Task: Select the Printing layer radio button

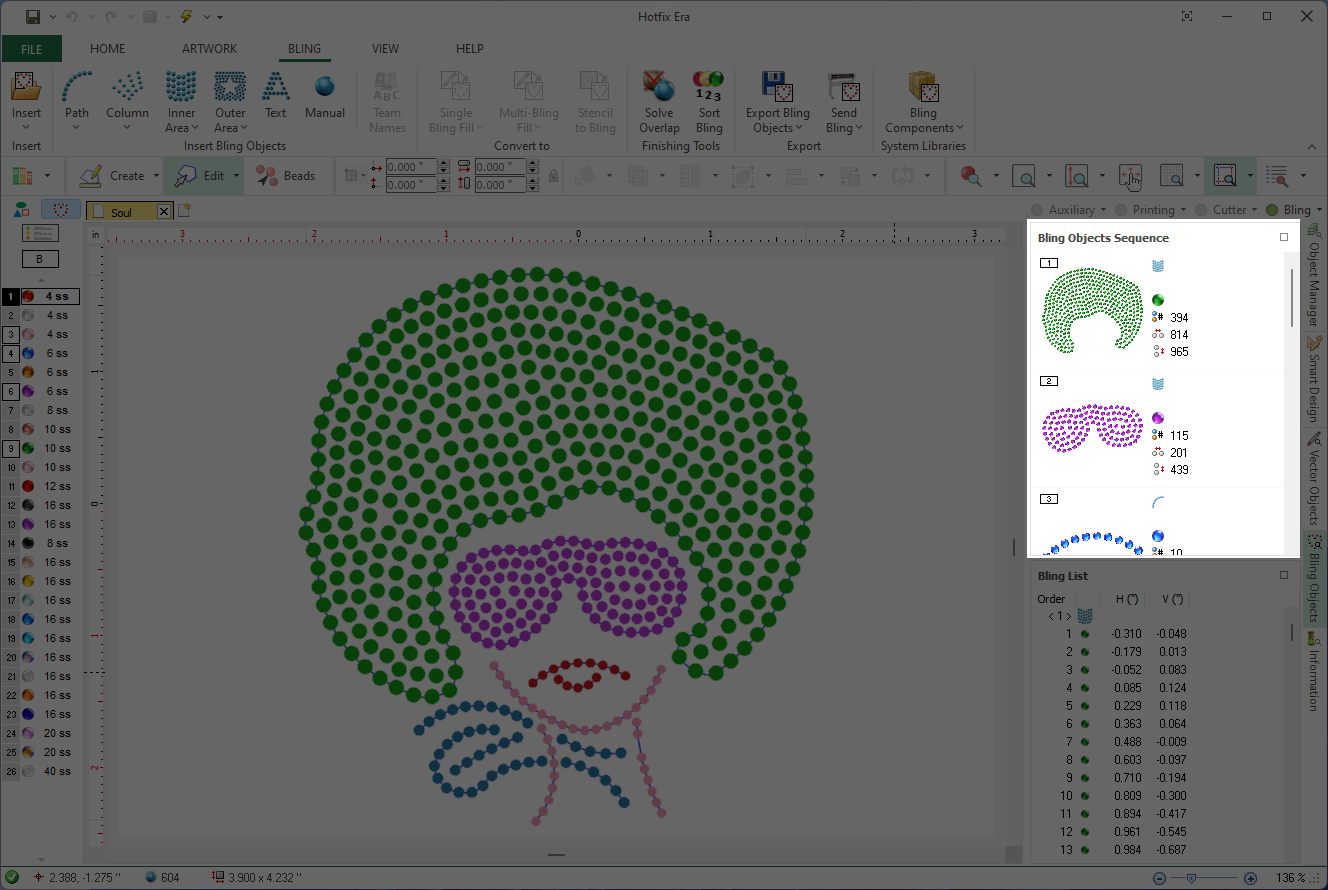Action: pyautogui.click(x=1122, y=210)
